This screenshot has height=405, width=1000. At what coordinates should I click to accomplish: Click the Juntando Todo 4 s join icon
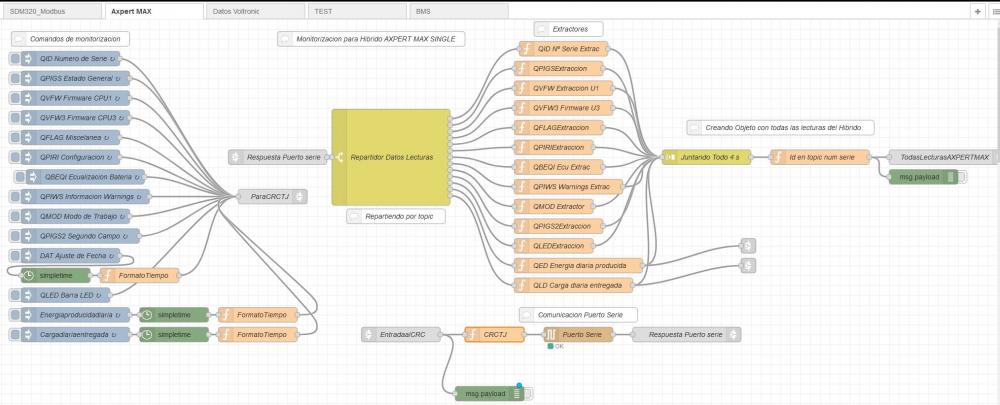(x=669, y=157)
